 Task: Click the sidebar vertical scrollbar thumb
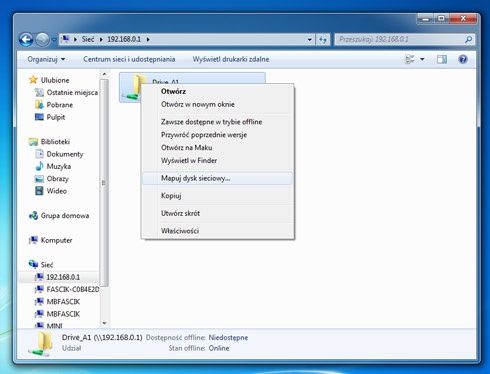pos(104,183)
